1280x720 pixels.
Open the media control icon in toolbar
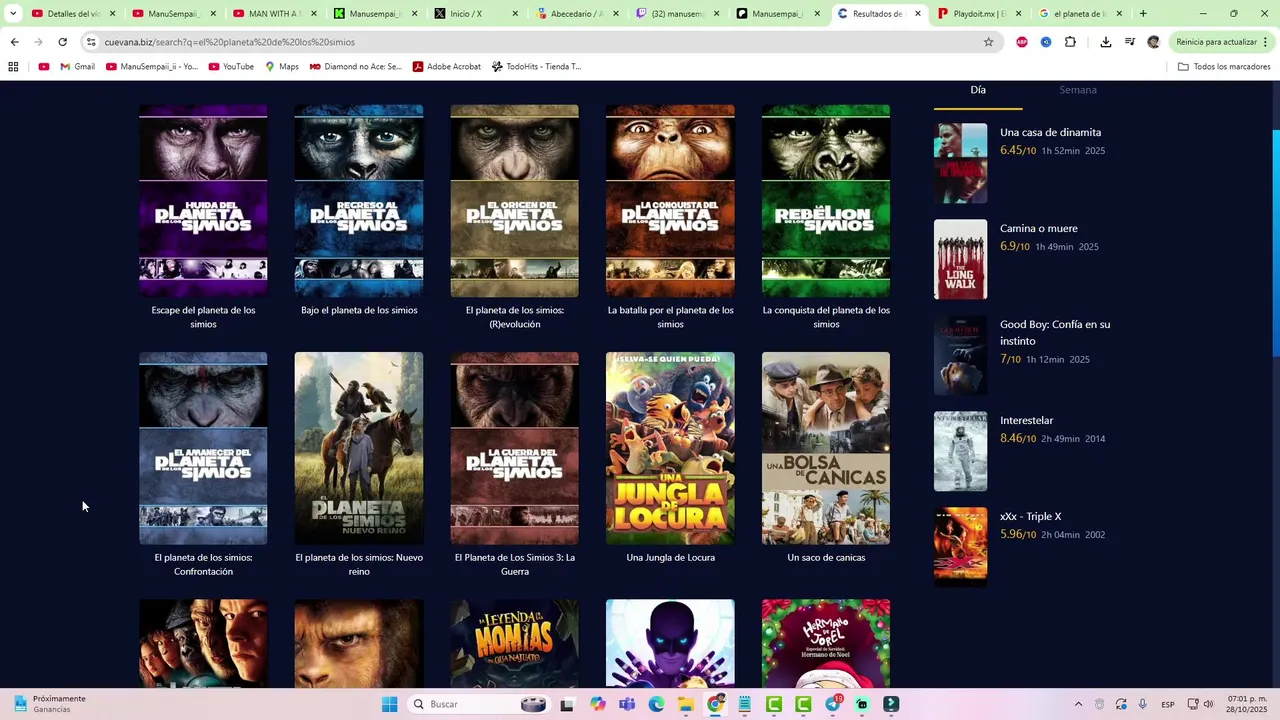1129,42
